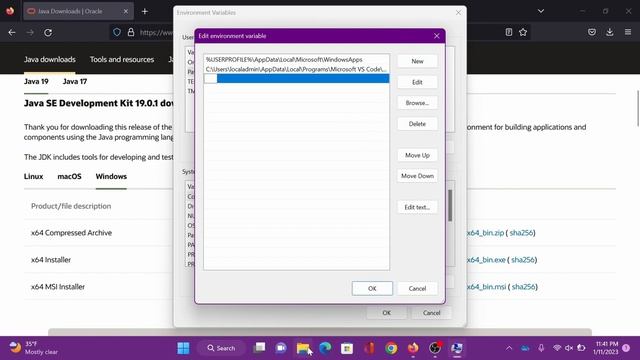
Task: Show hidden system tray icons
Action: point(509,348)
